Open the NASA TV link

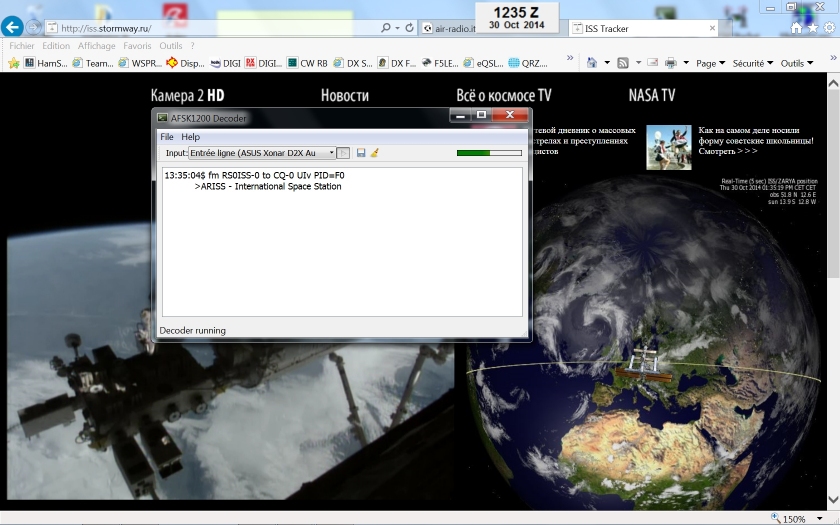(651, 95)
